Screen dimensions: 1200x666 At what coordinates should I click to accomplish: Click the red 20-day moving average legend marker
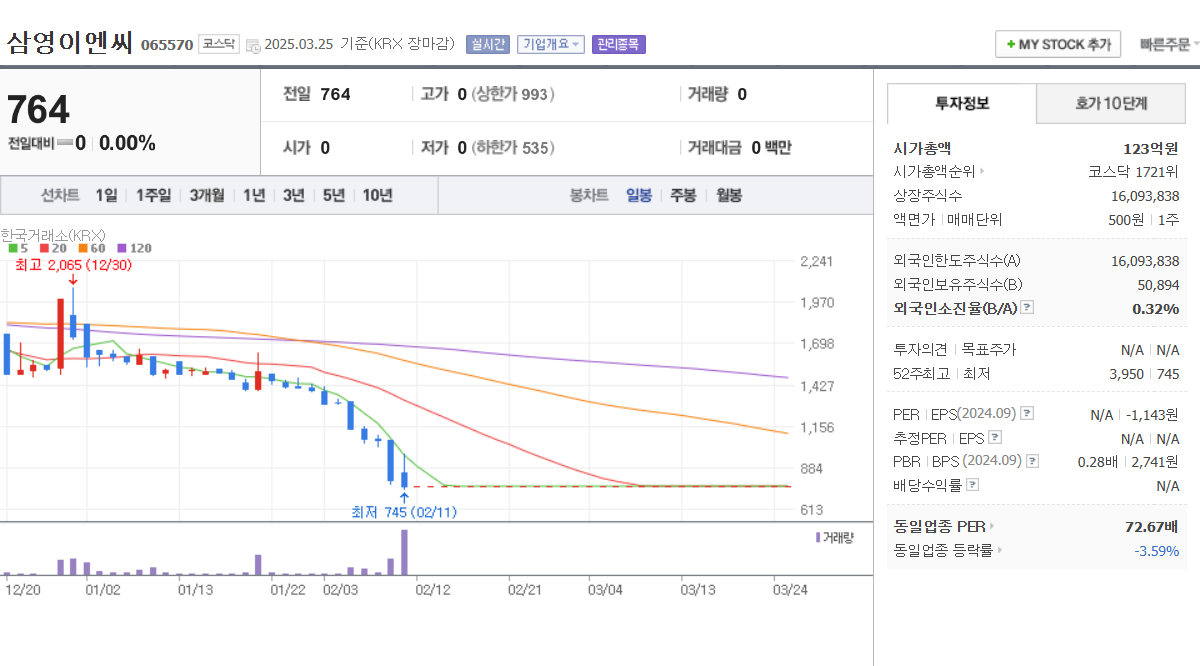coord(44,248)
